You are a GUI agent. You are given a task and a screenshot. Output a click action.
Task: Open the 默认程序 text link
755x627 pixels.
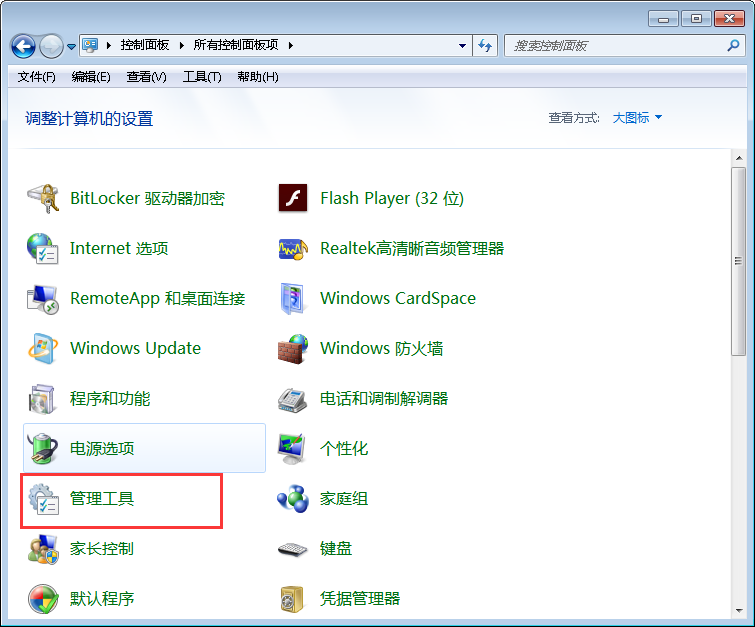102,599
